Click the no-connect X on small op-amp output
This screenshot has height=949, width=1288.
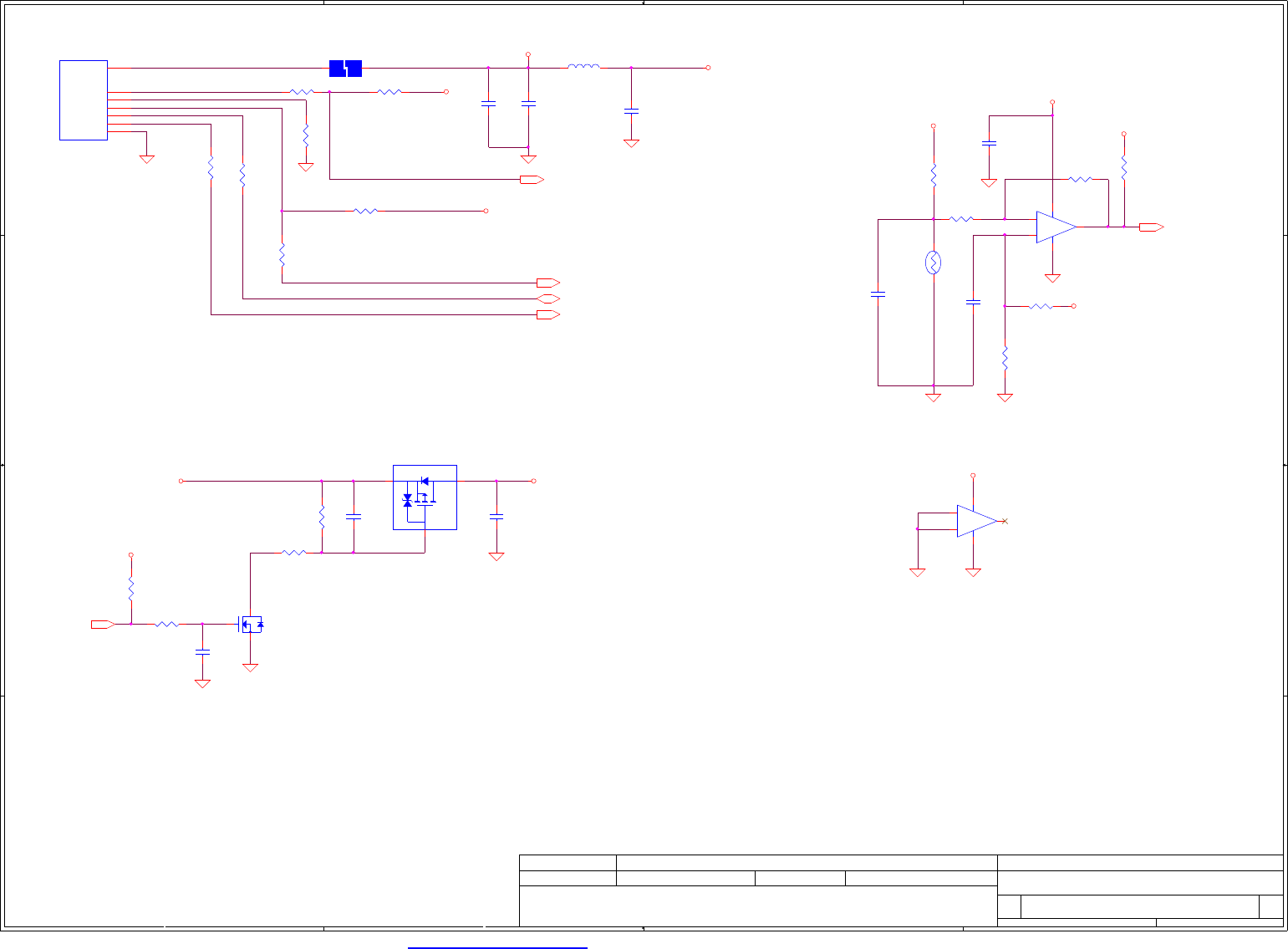click(1005, 521)
